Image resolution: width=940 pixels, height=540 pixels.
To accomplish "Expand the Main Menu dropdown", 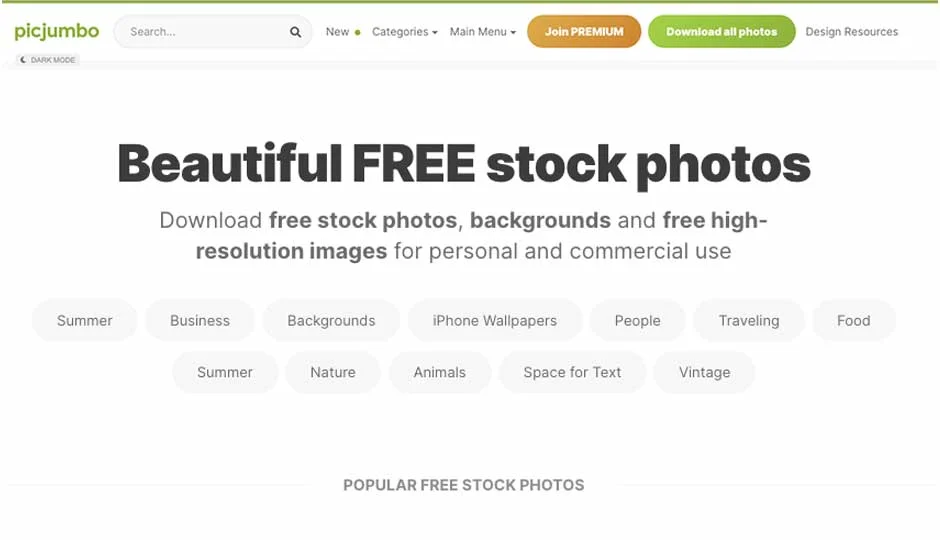I will (483, 32).
